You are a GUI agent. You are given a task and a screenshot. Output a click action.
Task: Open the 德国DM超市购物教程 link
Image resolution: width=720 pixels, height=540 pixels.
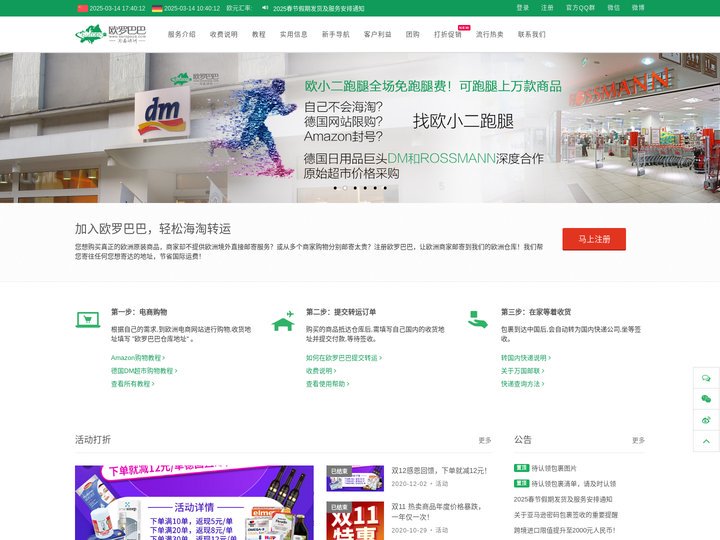[x=144, y=371]
